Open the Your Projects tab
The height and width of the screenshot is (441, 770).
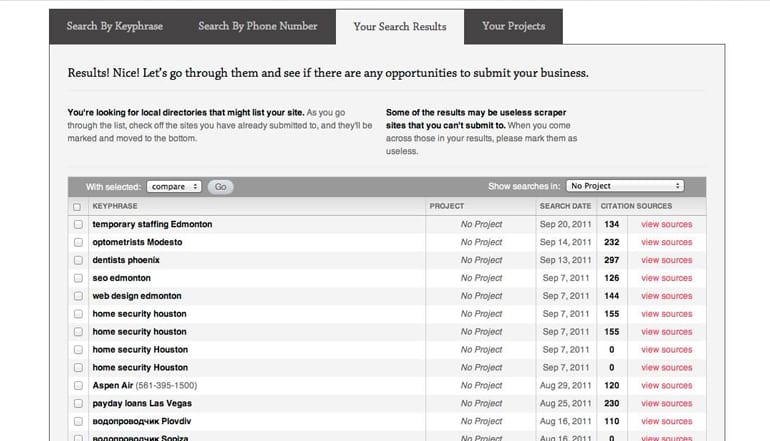(x=514, y=26)
